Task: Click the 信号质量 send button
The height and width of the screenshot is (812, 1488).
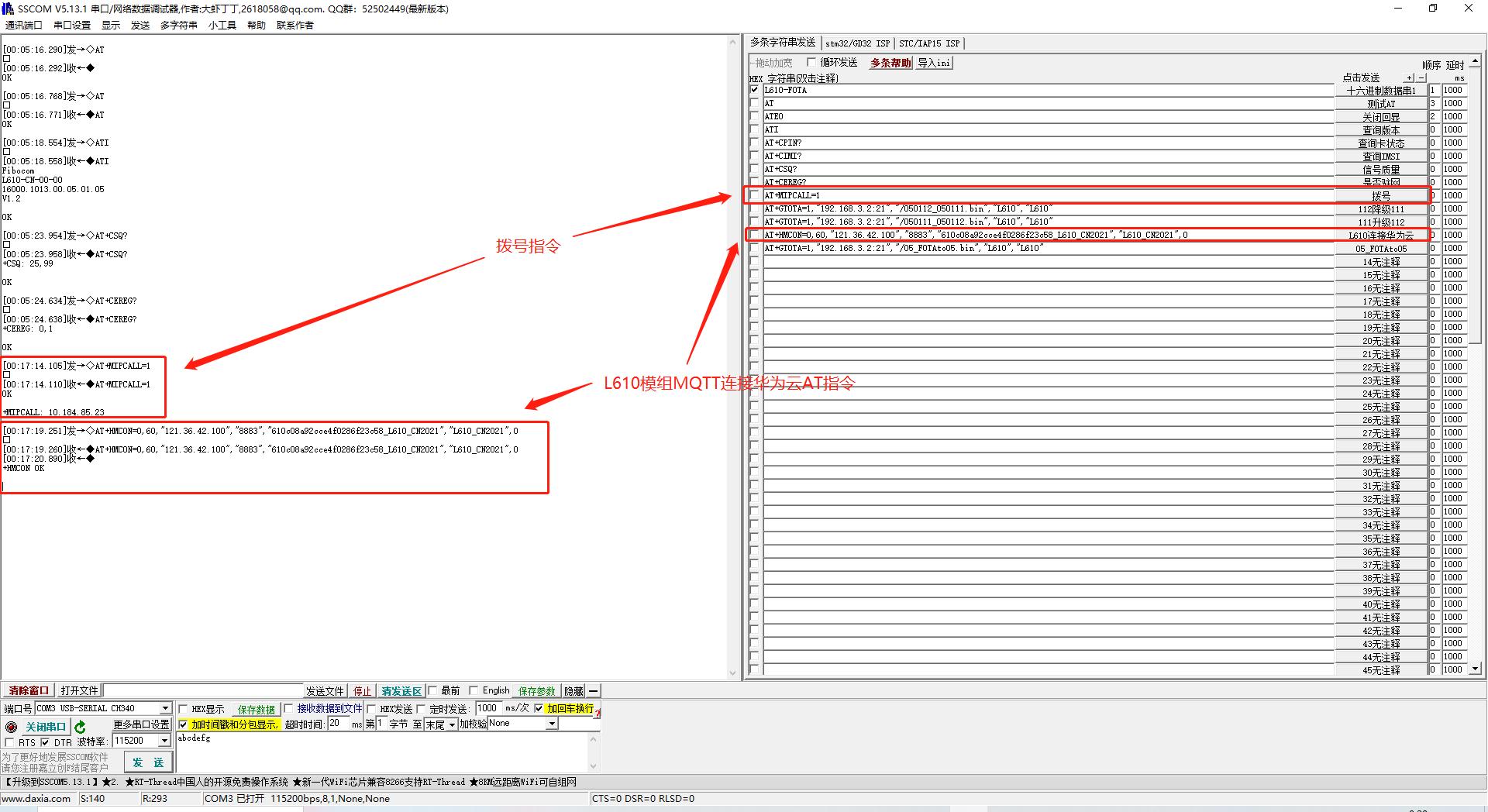Action: [x=1381, y=169]
